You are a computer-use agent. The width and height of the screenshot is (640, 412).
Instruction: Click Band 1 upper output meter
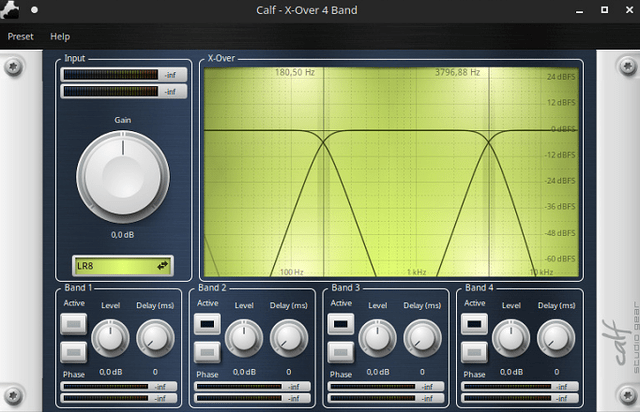119,386
